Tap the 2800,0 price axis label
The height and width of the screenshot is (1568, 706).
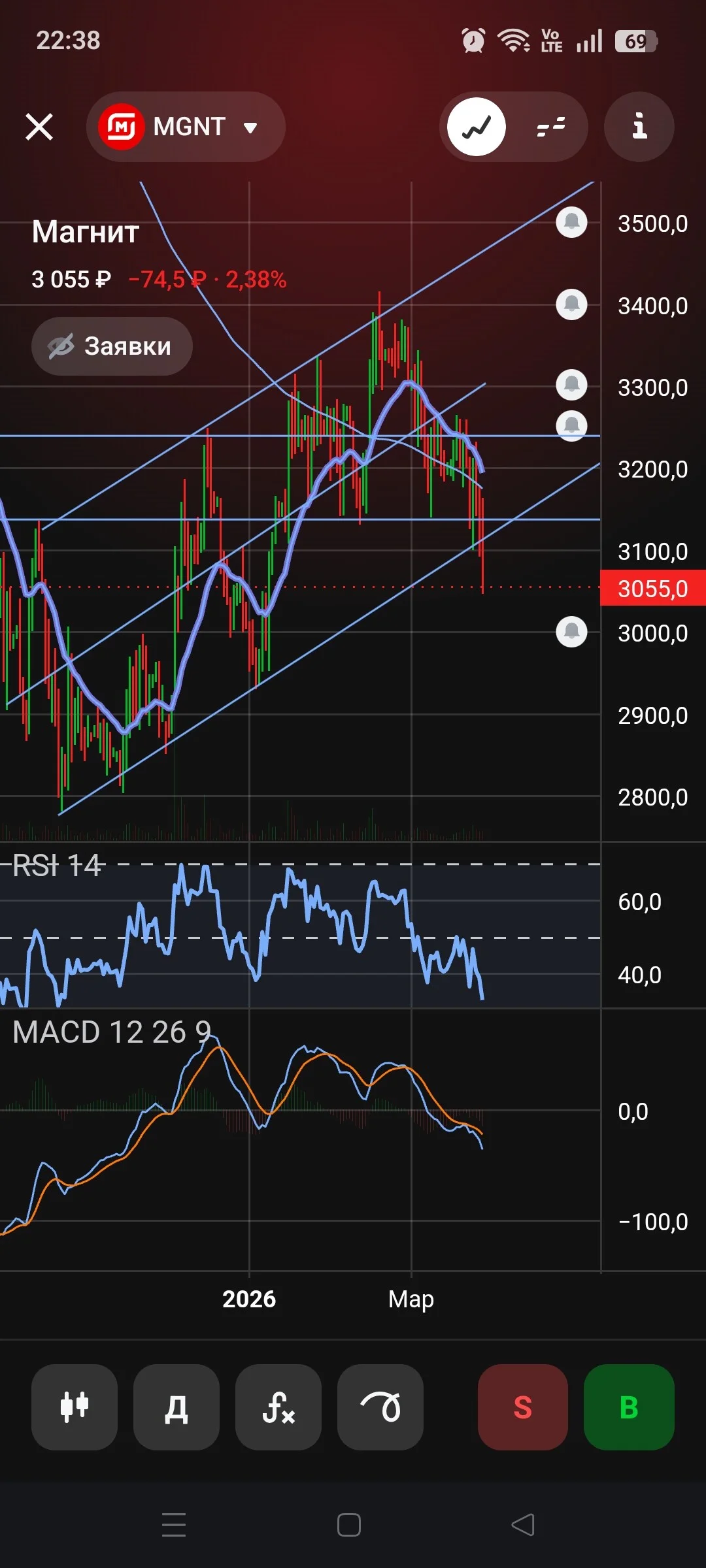tap(653, 798)
